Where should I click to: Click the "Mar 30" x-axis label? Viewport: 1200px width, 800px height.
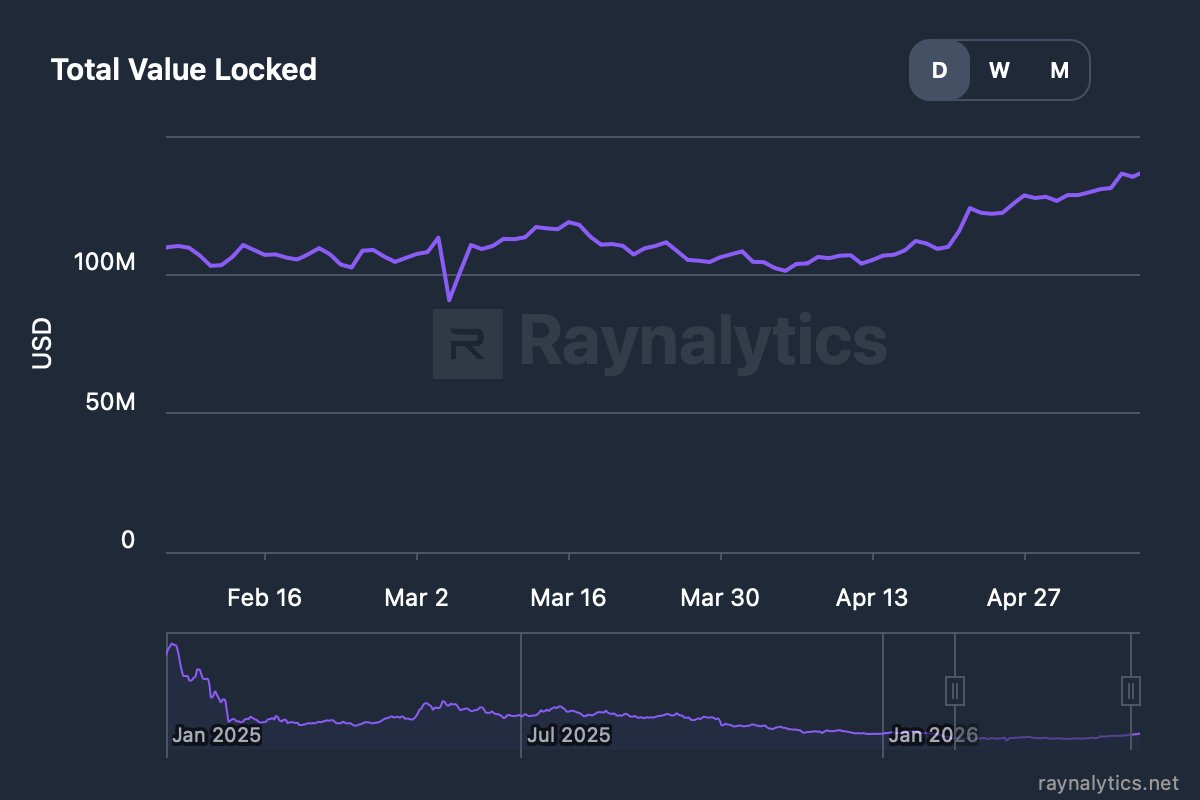point(720,598)
